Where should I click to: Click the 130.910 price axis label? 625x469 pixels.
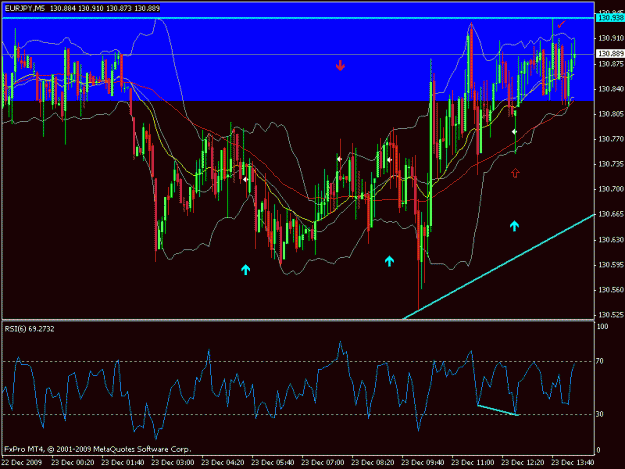click(x=611, y=38)
